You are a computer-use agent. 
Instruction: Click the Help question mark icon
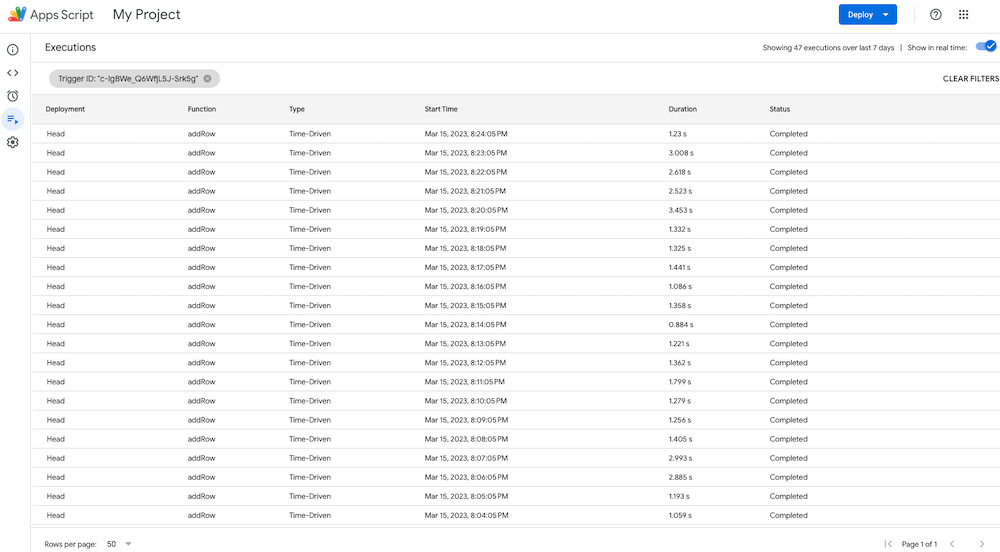(936, 15)
